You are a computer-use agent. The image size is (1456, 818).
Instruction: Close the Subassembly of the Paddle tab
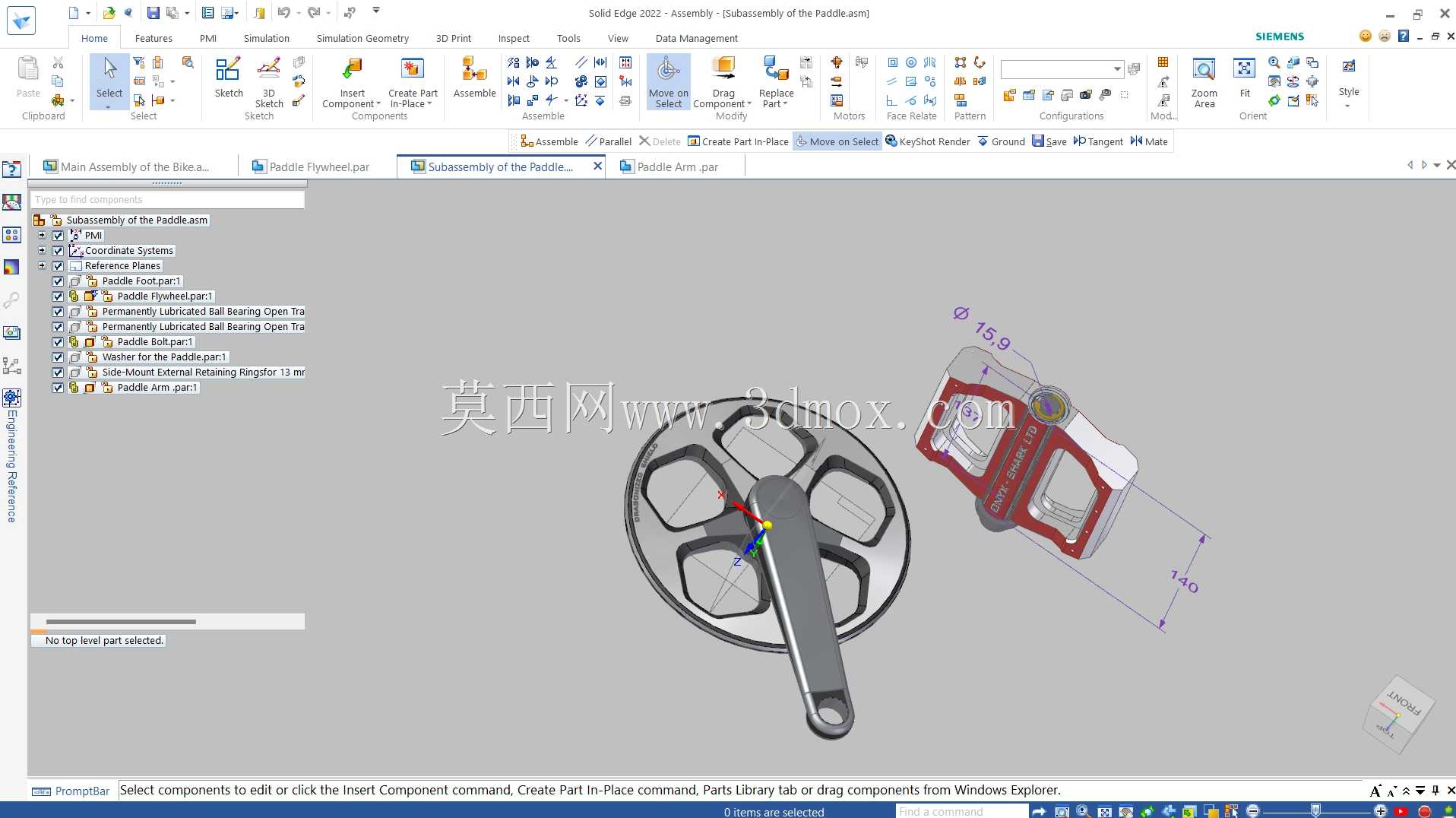(597, 166)
